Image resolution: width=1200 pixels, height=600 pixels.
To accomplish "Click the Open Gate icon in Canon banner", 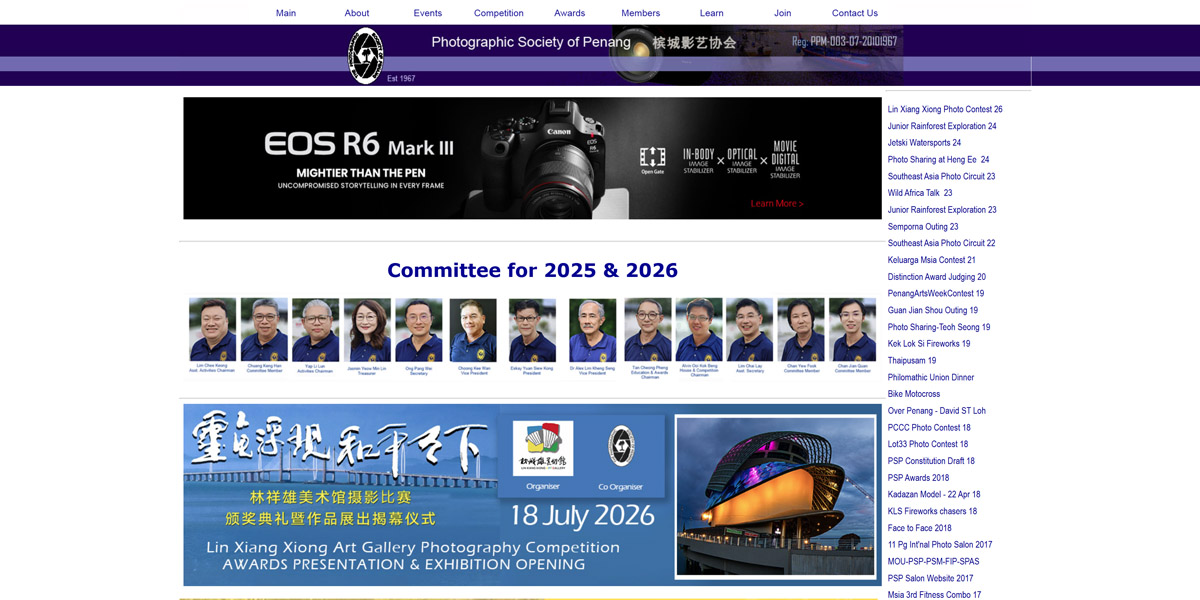I will click(652, 160).
